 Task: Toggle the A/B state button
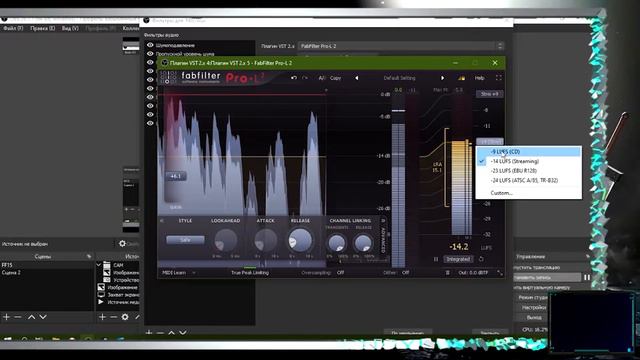[322, 78]
